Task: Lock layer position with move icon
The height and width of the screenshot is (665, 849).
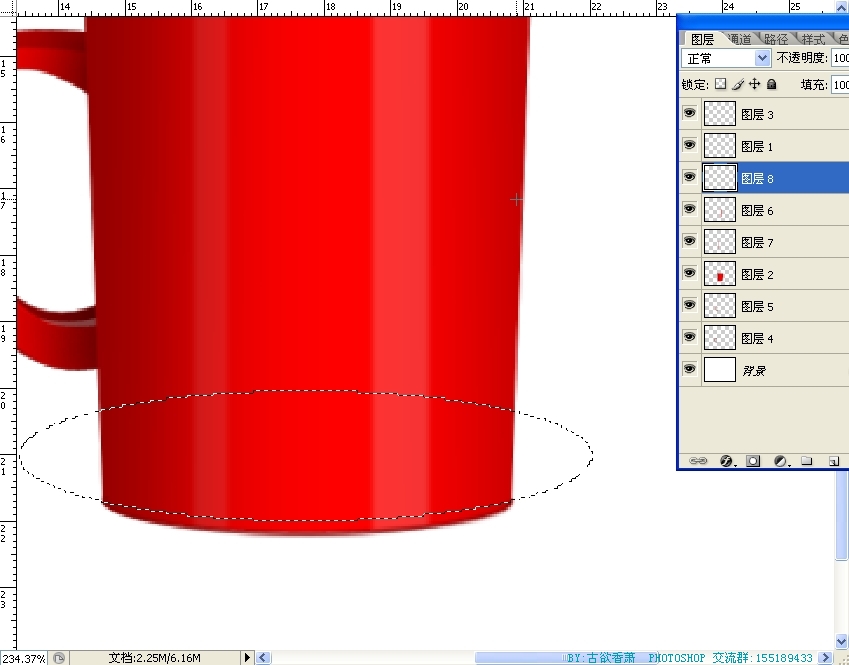Action: click(755, 85)
